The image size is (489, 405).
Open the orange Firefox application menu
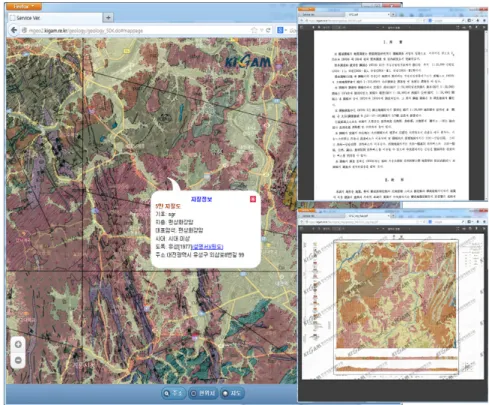tap(24, 6)
